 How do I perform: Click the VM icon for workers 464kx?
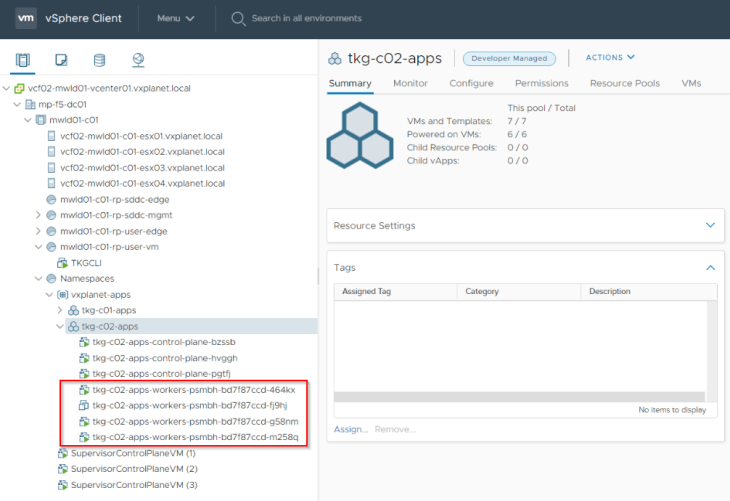84,390
